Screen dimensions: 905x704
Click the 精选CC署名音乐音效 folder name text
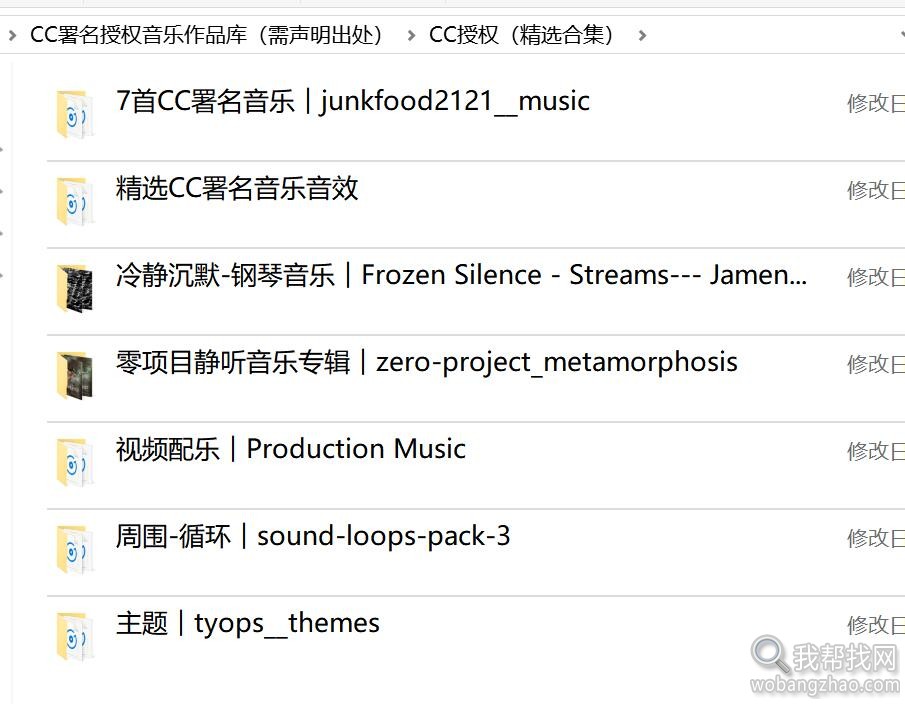237,189
